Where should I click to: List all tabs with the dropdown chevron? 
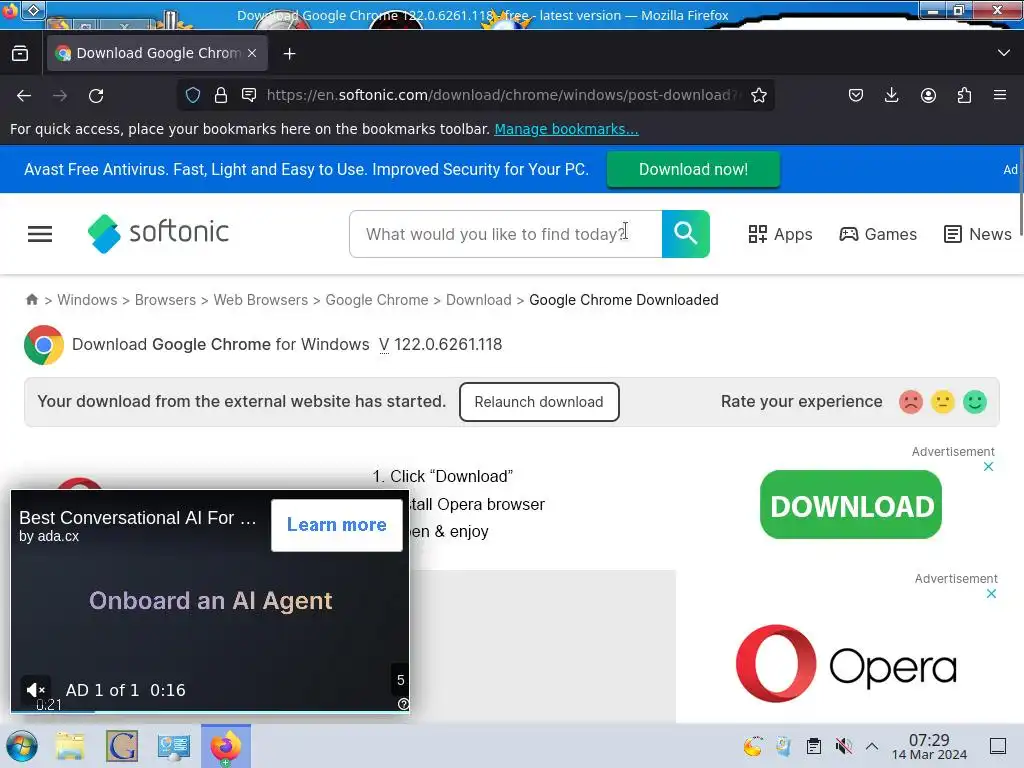(1004, 53)
